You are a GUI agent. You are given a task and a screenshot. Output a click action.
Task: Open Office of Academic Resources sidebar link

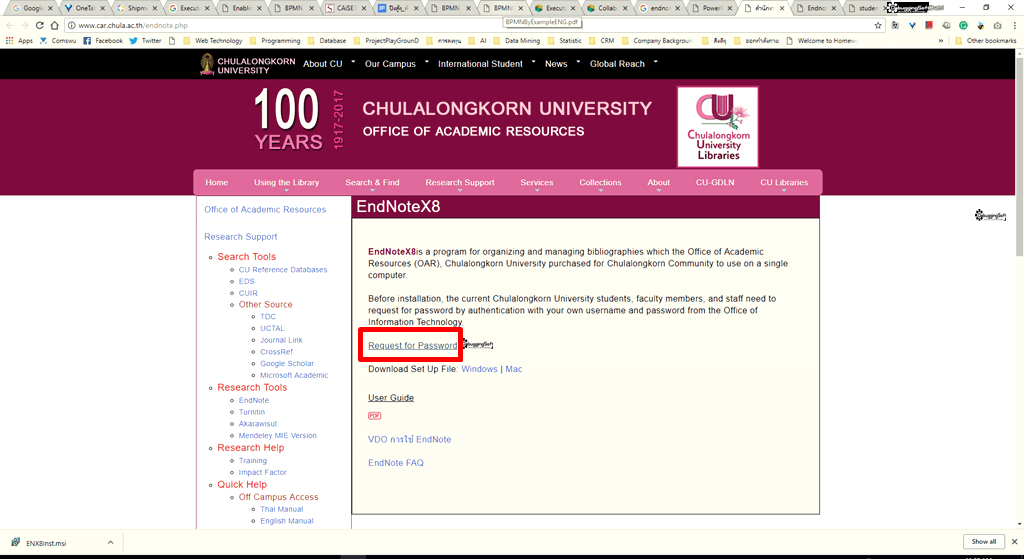(x=264, y=210)
